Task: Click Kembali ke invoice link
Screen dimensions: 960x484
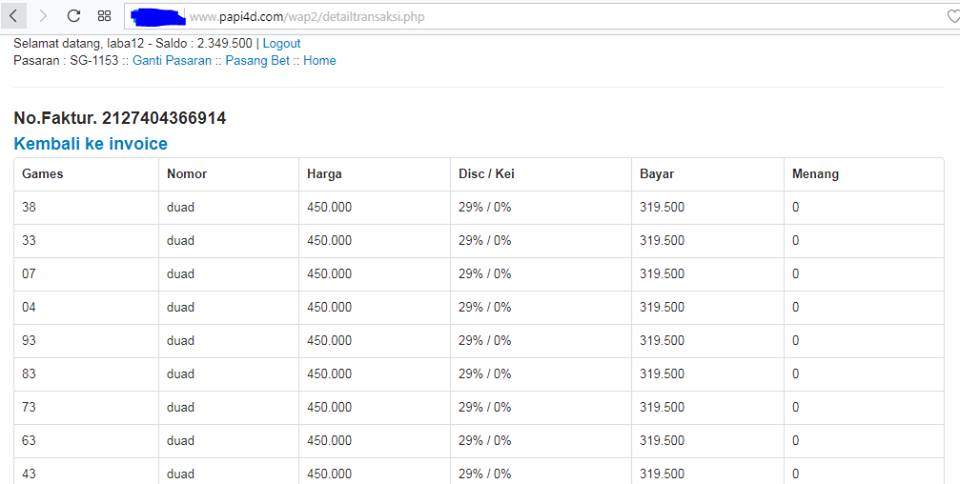Action: [x=90, y=144]
